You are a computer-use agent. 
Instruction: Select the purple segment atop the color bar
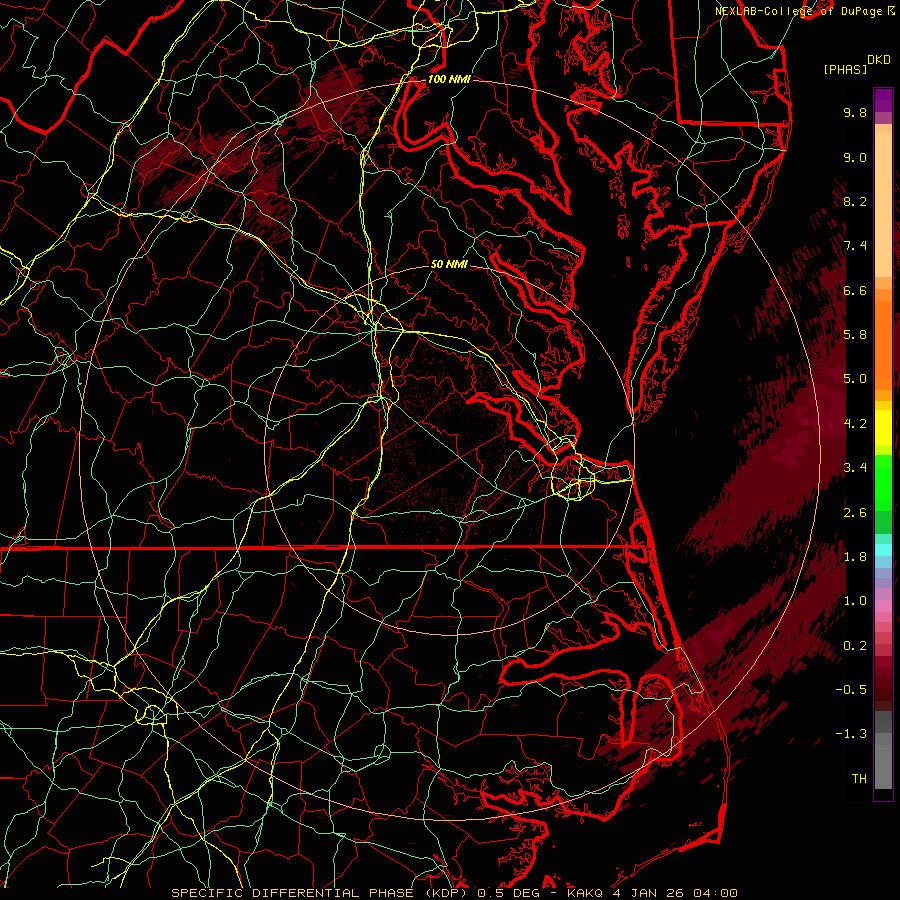coord(883,100)
